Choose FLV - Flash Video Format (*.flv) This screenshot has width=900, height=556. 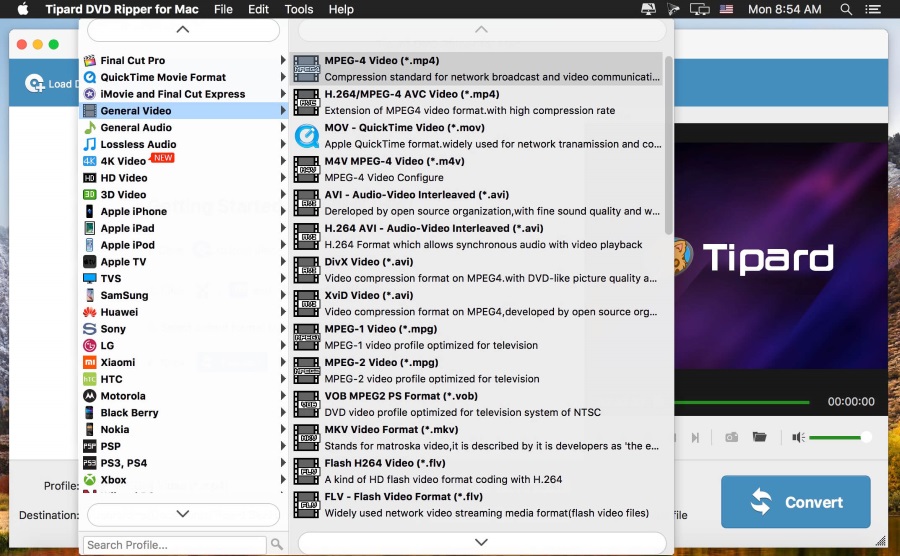tap(478, 505)
